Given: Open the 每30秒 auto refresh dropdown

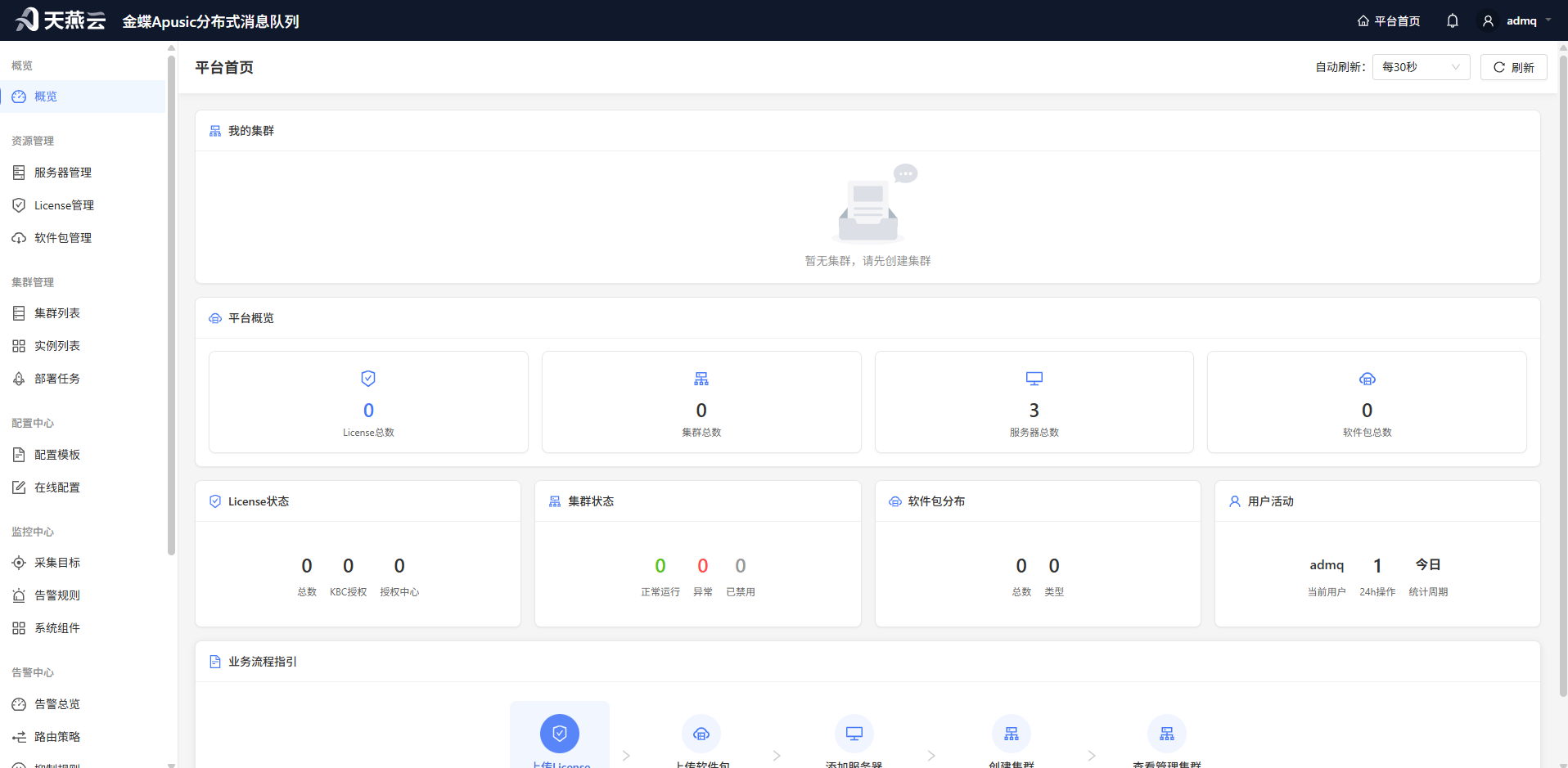Looking at the screenshot, I should [1422, 67].
